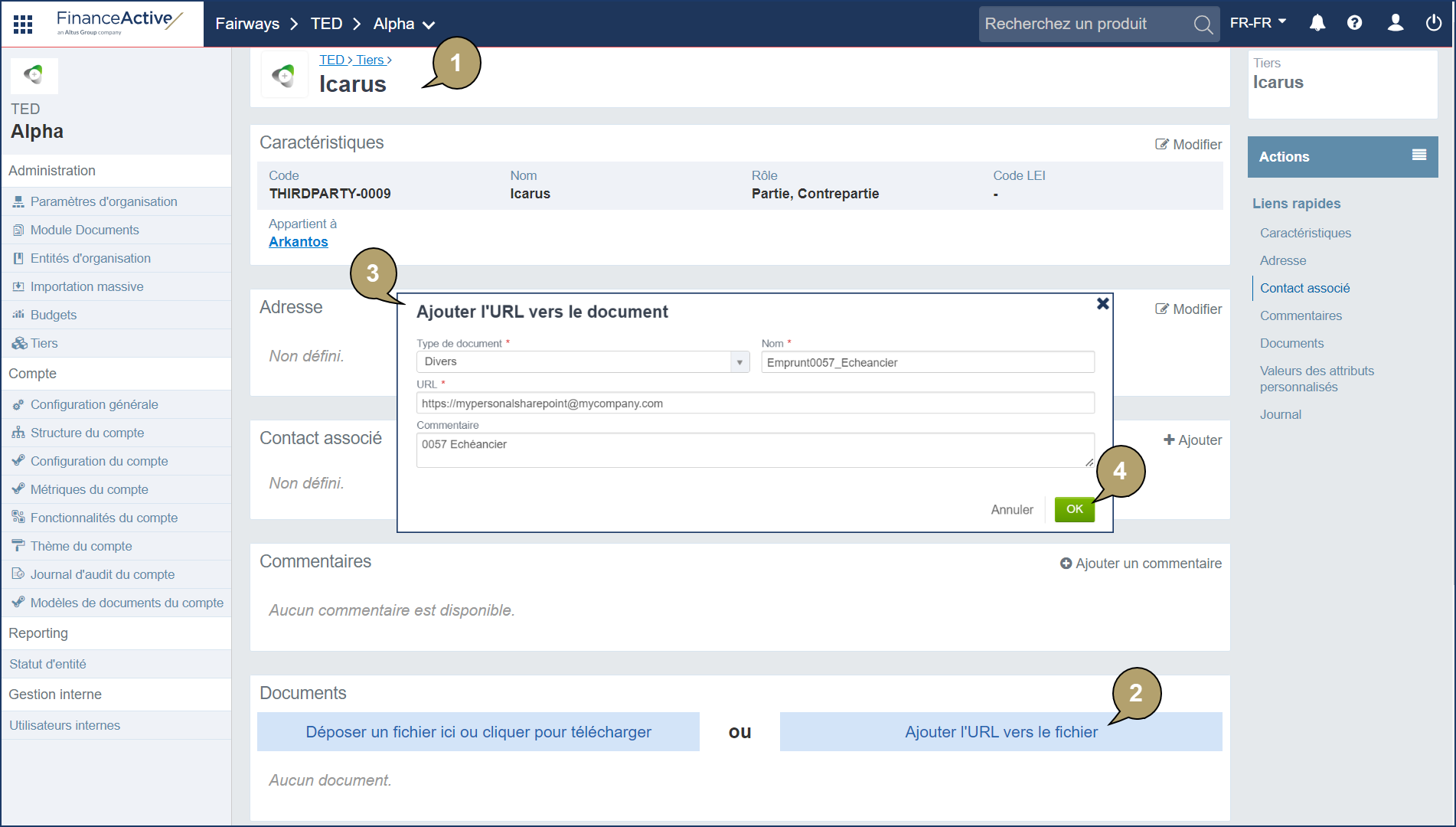Expand the Type de document dropdown
Viewport: 1456px width, 827px height.
point(739,362)
